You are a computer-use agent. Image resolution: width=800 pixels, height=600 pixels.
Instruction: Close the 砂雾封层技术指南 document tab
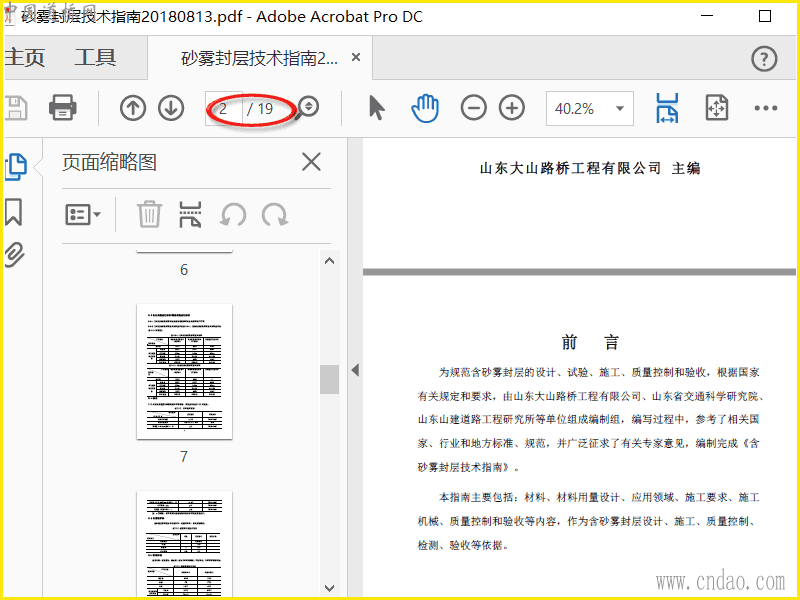pyautogui.click(x=356, y=57)
